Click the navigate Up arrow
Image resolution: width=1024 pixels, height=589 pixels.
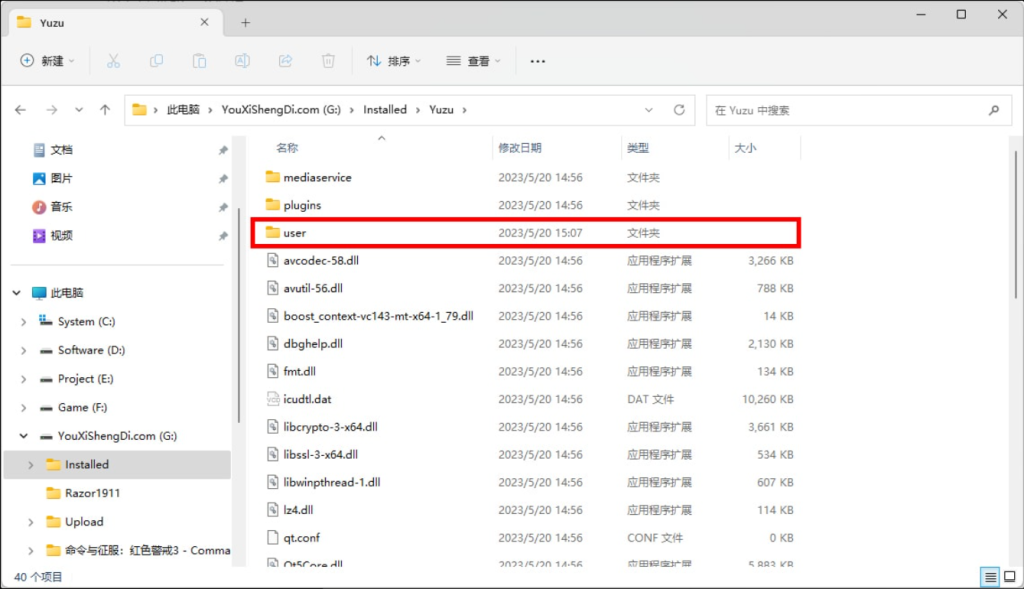[x=105, y=110]
